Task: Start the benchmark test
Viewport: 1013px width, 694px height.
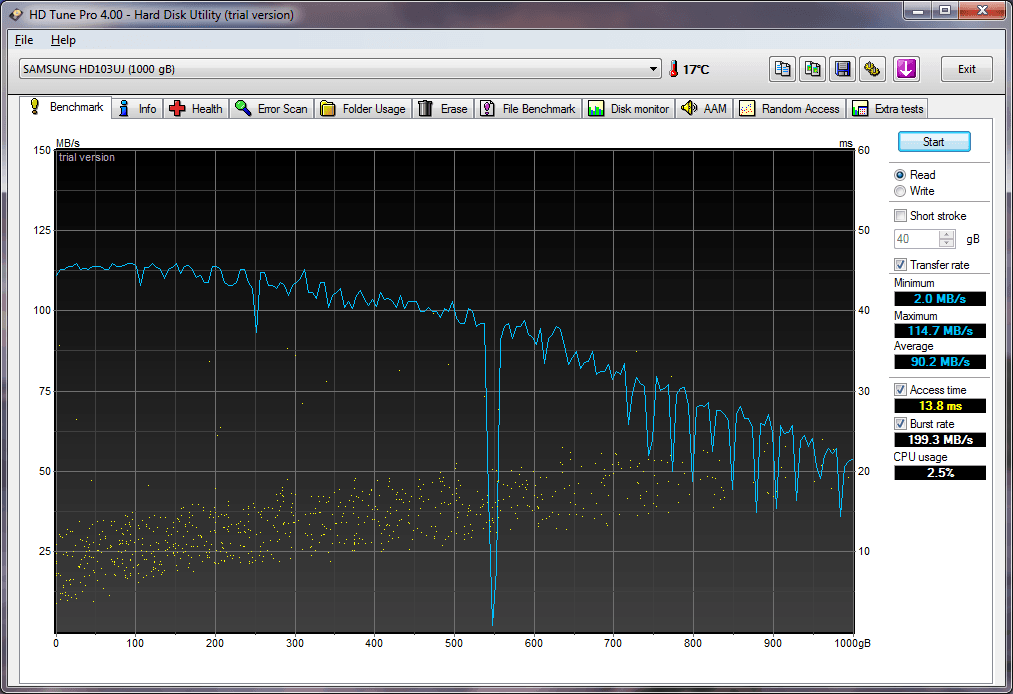Action: click(x=934, y=142)
